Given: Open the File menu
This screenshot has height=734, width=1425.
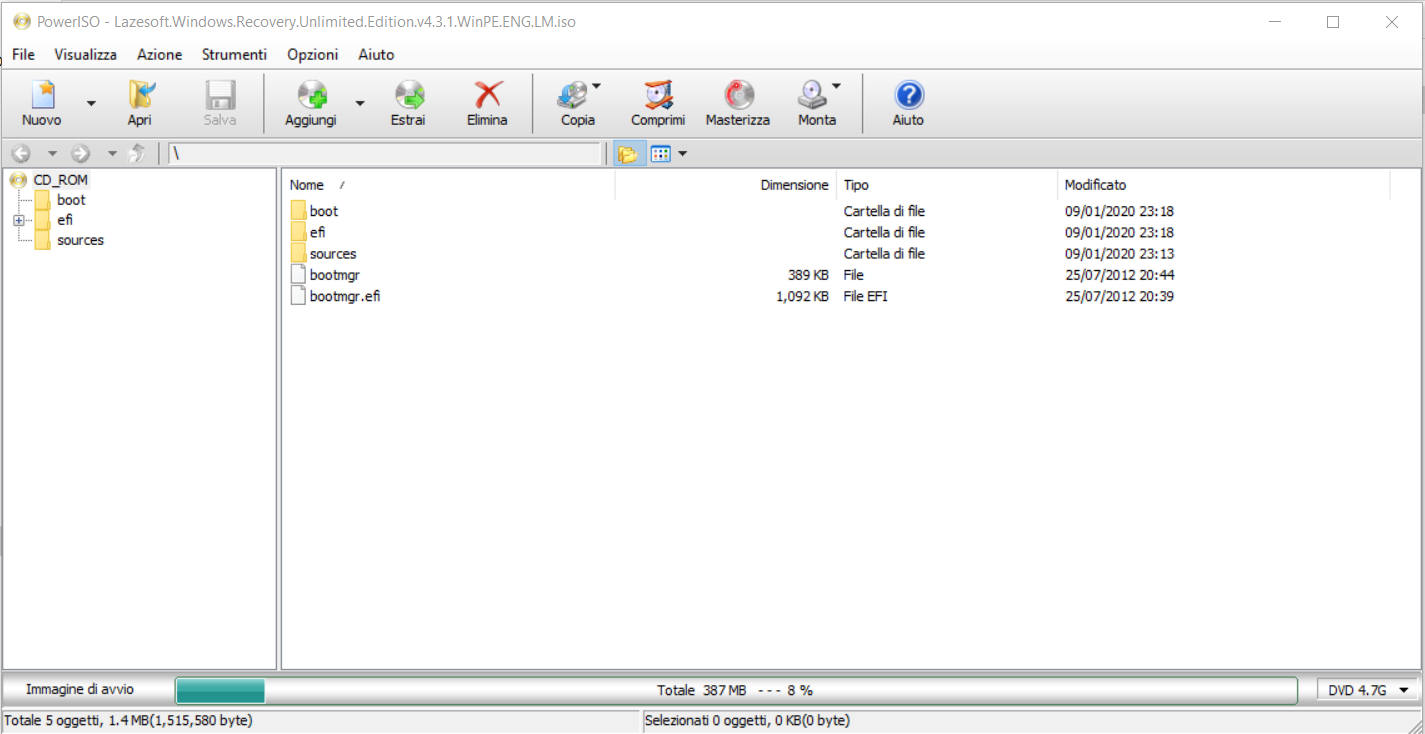Looking at the screenshot, I should click(x=23, y=54).
